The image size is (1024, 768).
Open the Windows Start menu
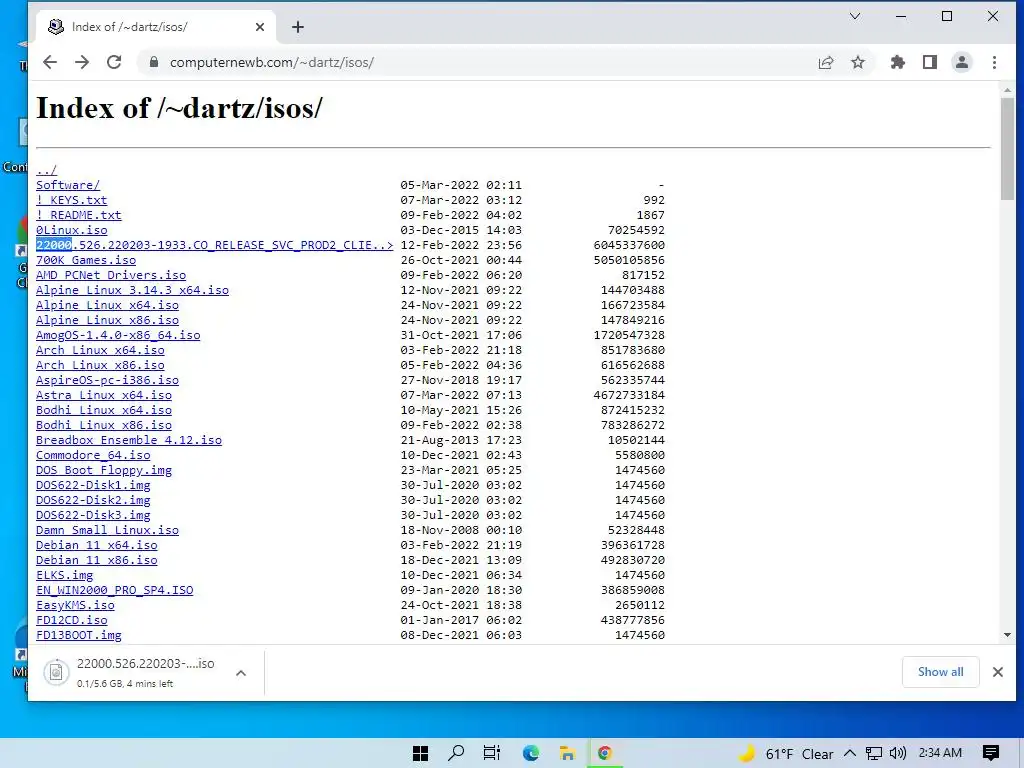[x=421, y=753]
